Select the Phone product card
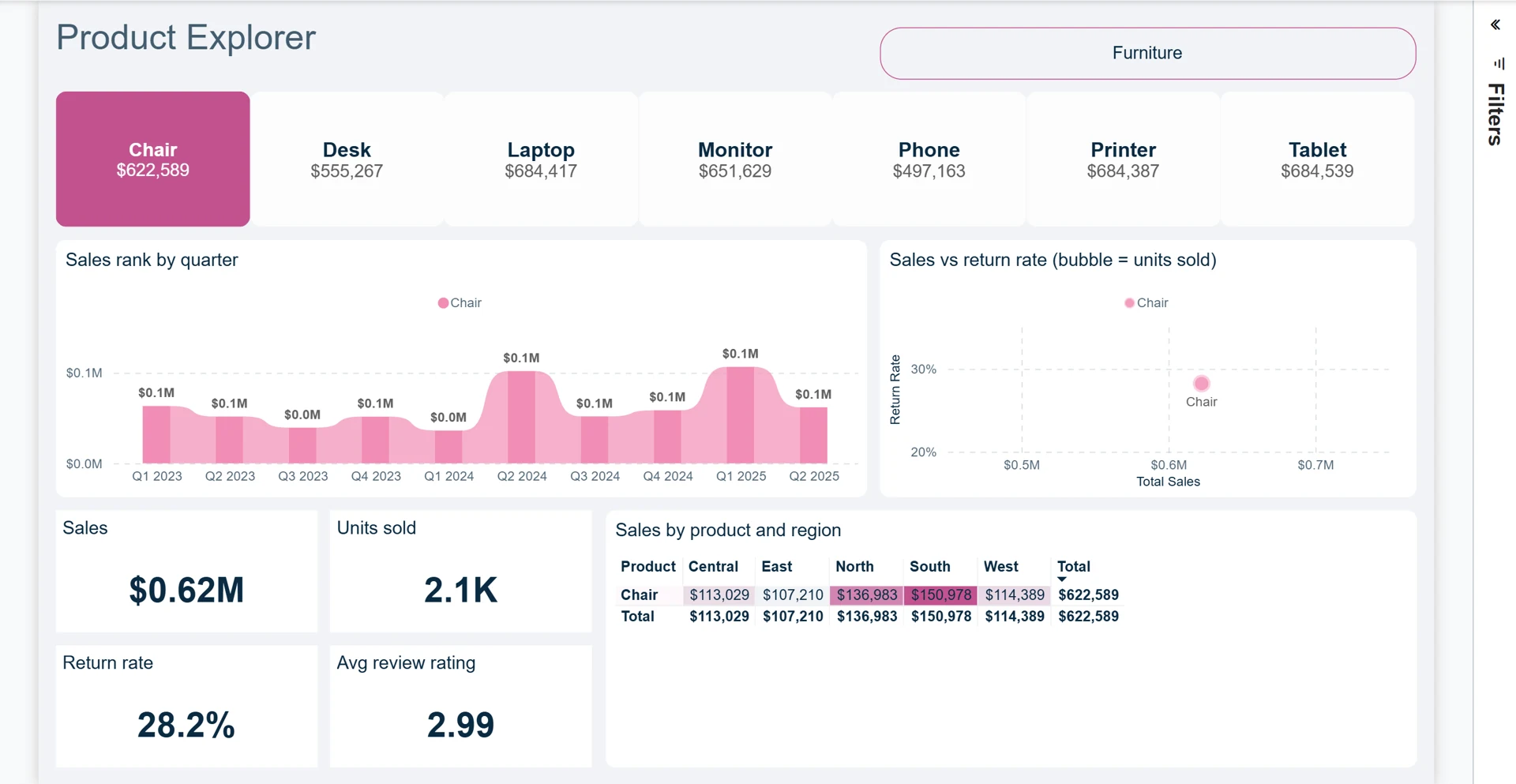This screenshot has width=1516, height=784. coord(929,159)
